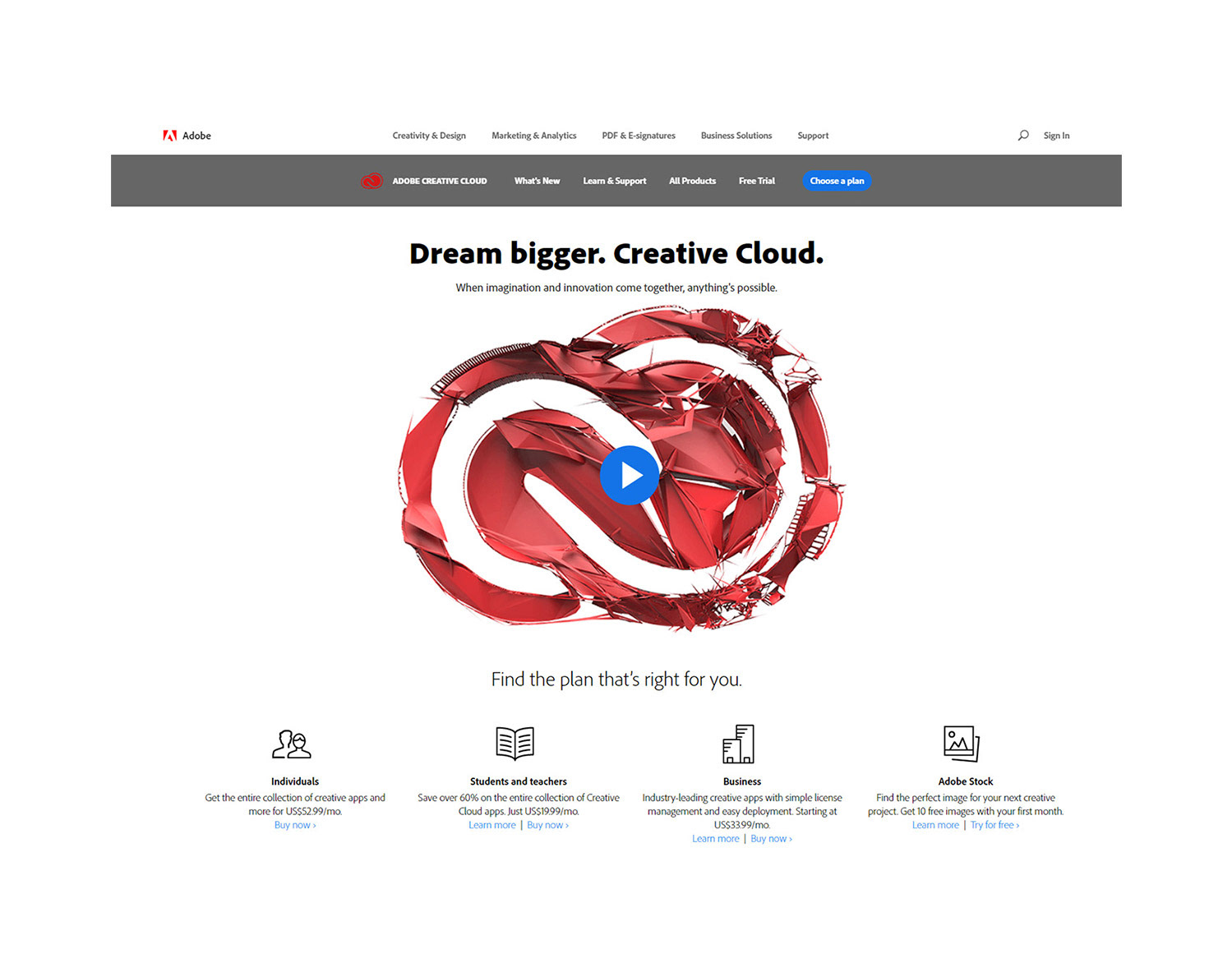Click the Find the plan that's right text
This screenshot has width=1232, height=963.
coord(616,680)
